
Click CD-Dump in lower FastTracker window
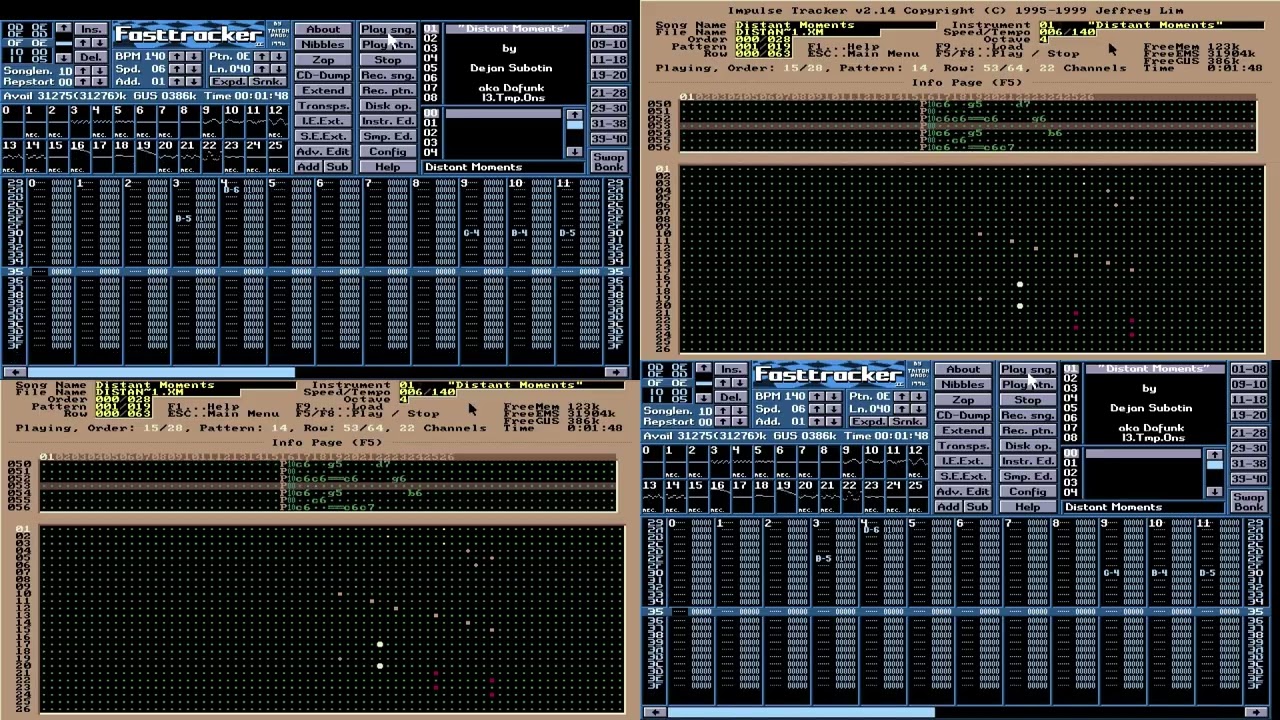tap(963, 415)
